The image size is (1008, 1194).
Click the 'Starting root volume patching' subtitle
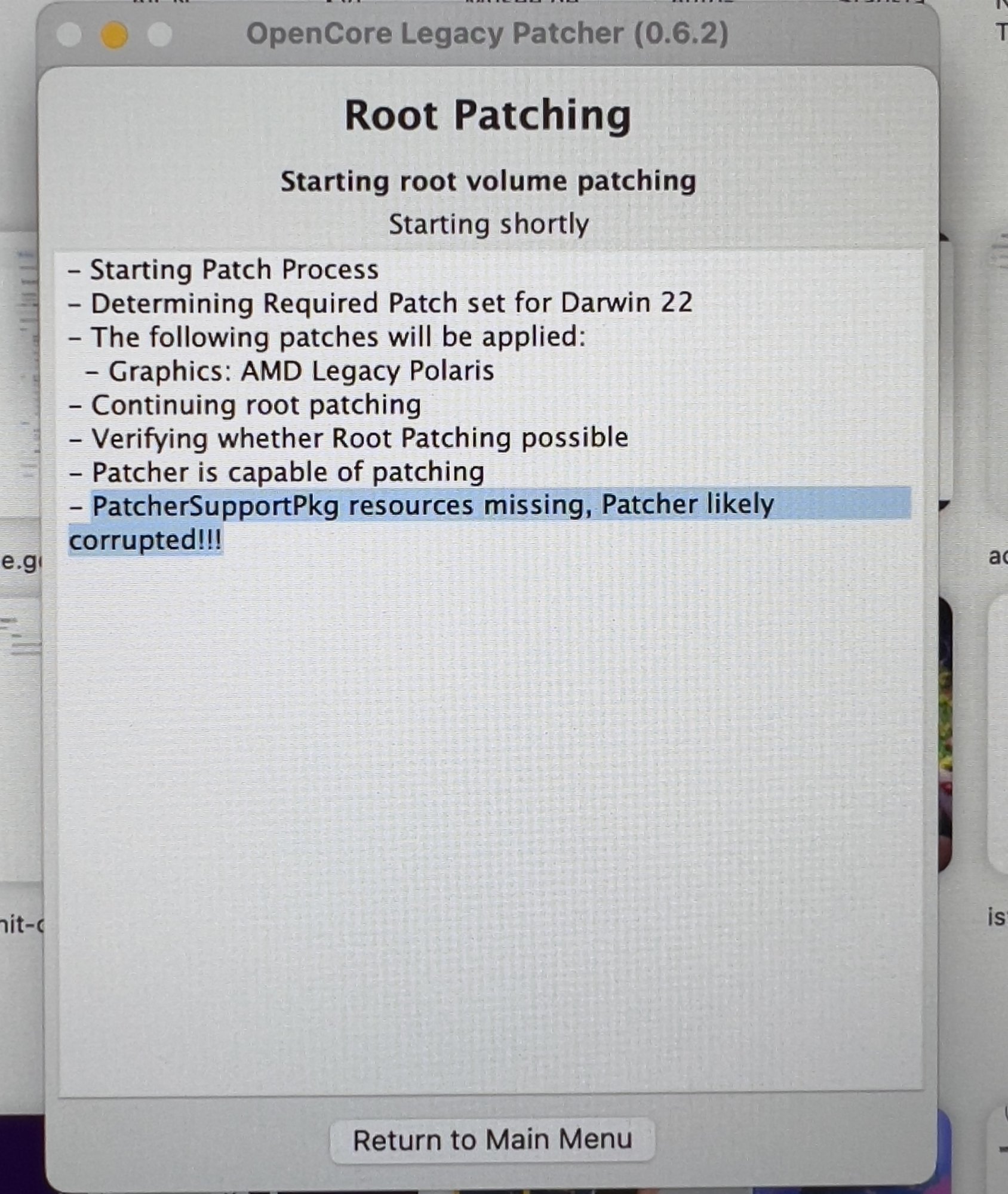pyautogui.click(x=488, y=181)
